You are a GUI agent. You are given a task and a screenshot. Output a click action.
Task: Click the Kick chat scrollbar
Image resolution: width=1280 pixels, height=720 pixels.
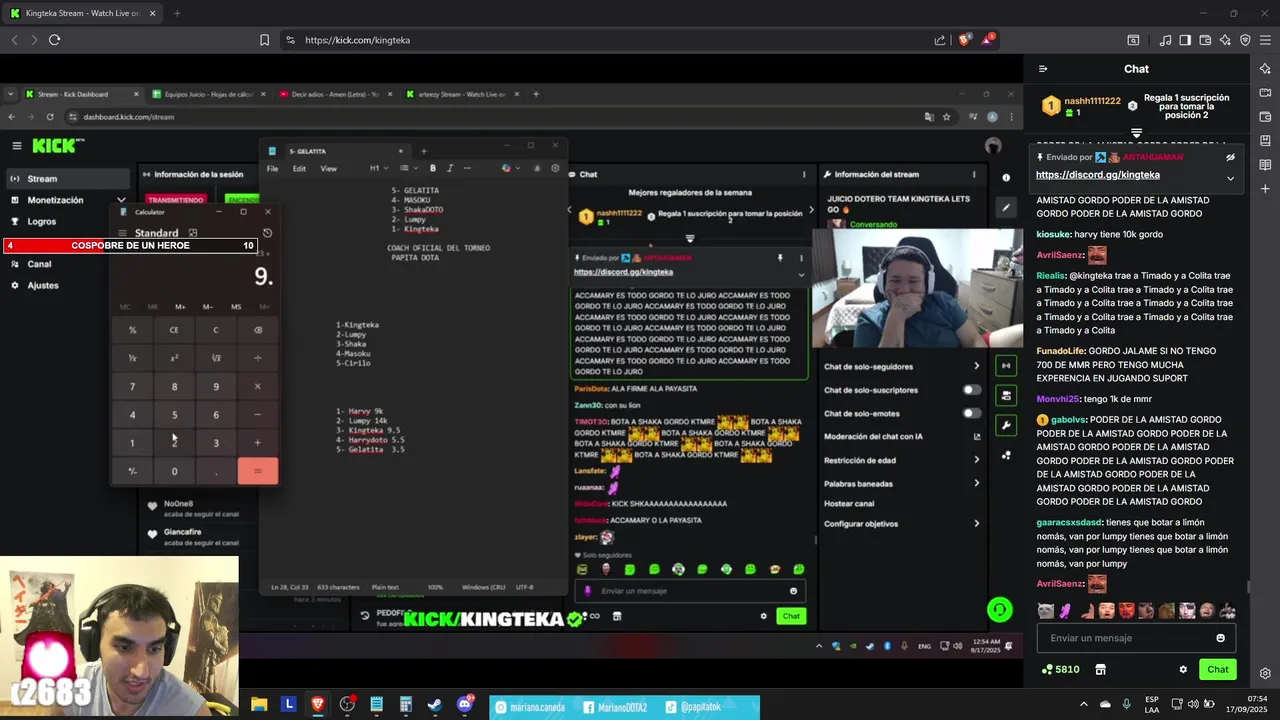(x=1248, y=586)
